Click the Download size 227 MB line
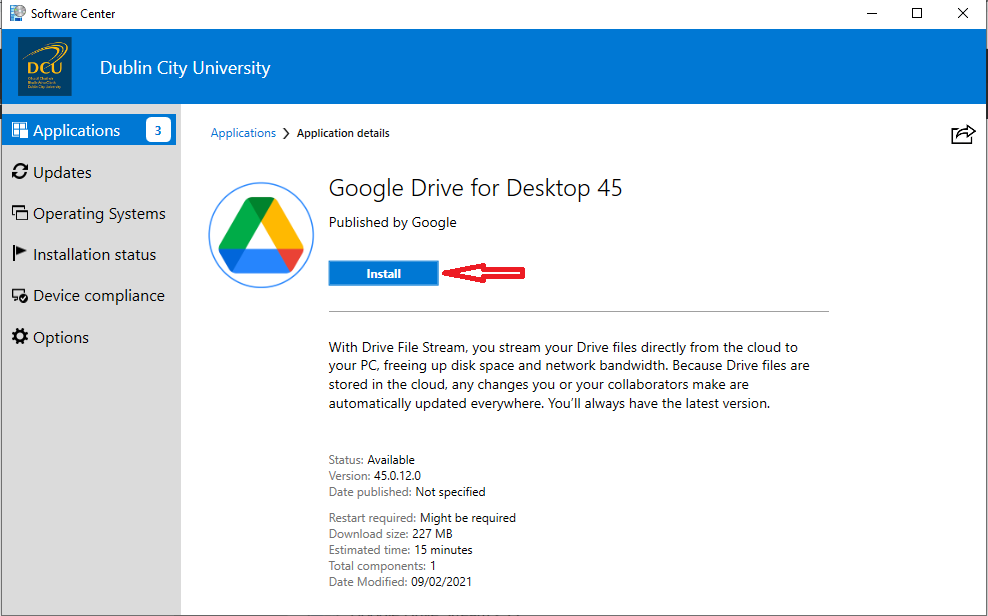Image resolution: width=988 pixels, height=616 pixels. [391, 533]
